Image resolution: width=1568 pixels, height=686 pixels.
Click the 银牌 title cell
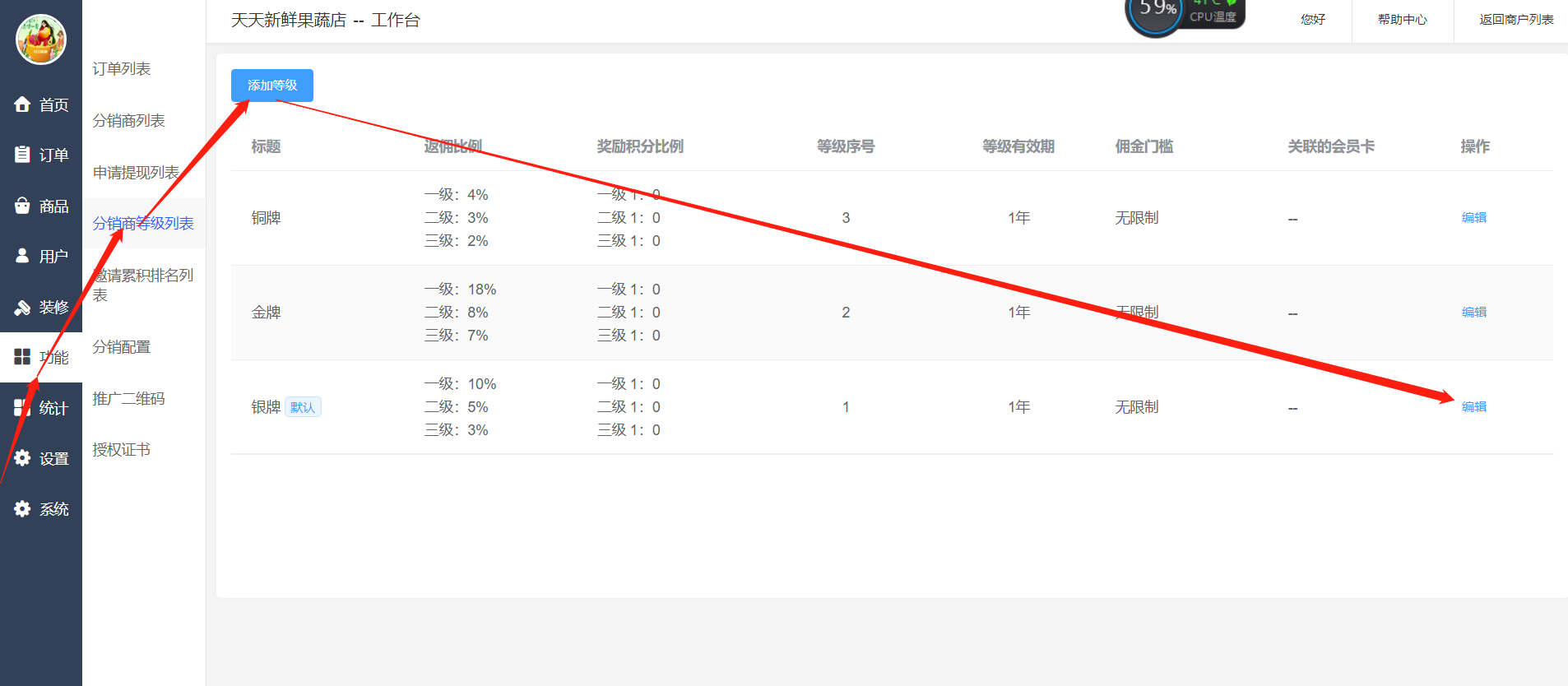coord(266,407)
